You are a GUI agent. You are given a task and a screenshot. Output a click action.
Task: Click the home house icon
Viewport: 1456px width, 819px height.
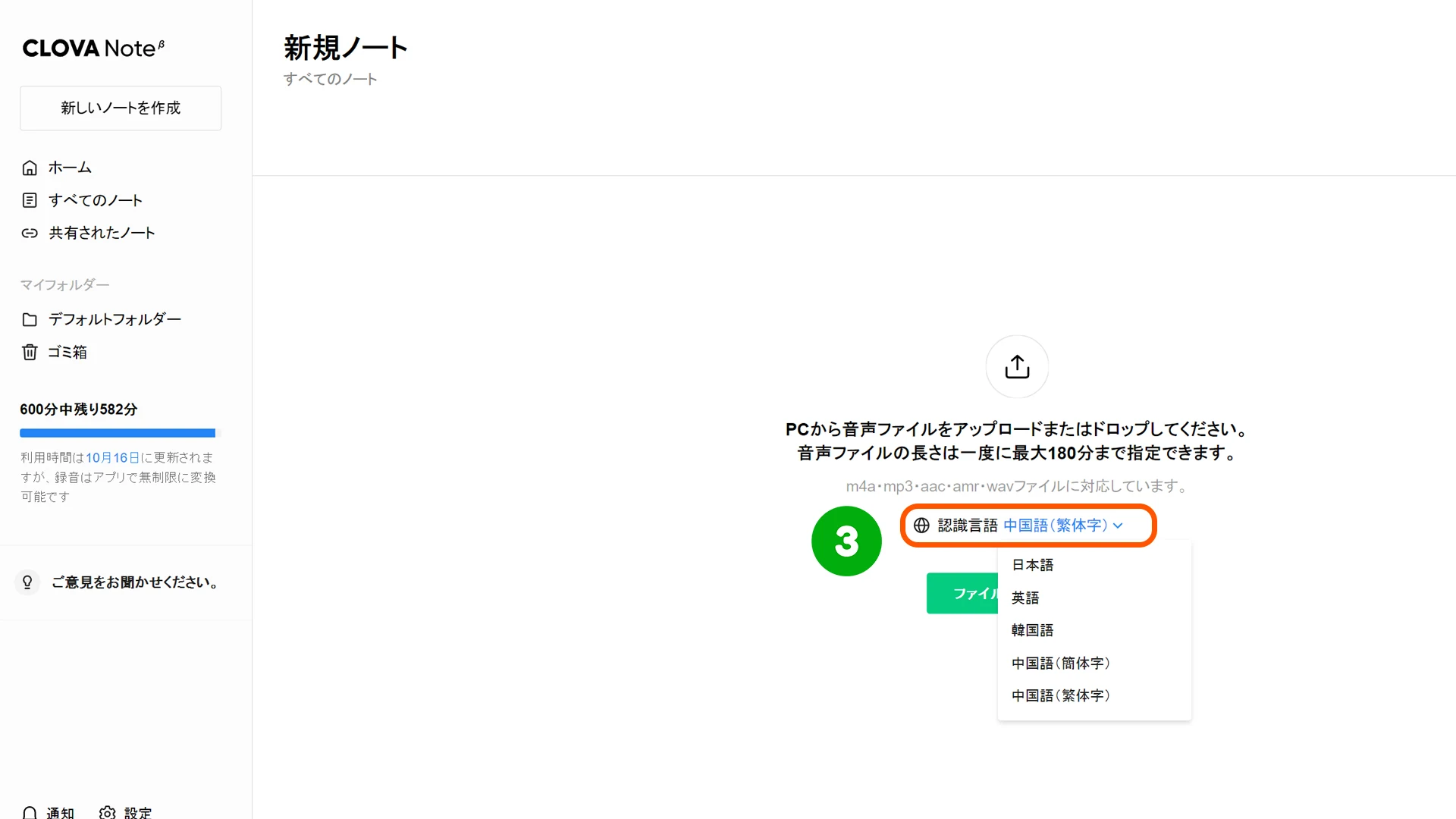[x=30, y=168]
